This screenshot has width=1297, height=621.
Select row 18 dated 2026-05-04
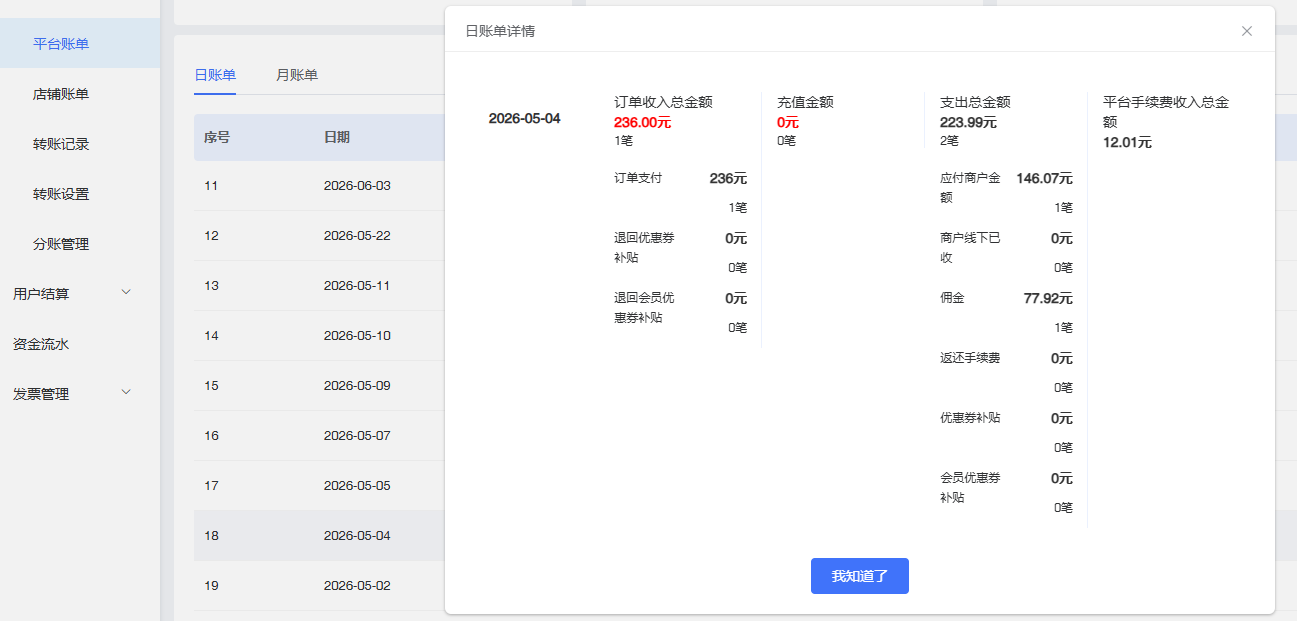click(319, 536)
